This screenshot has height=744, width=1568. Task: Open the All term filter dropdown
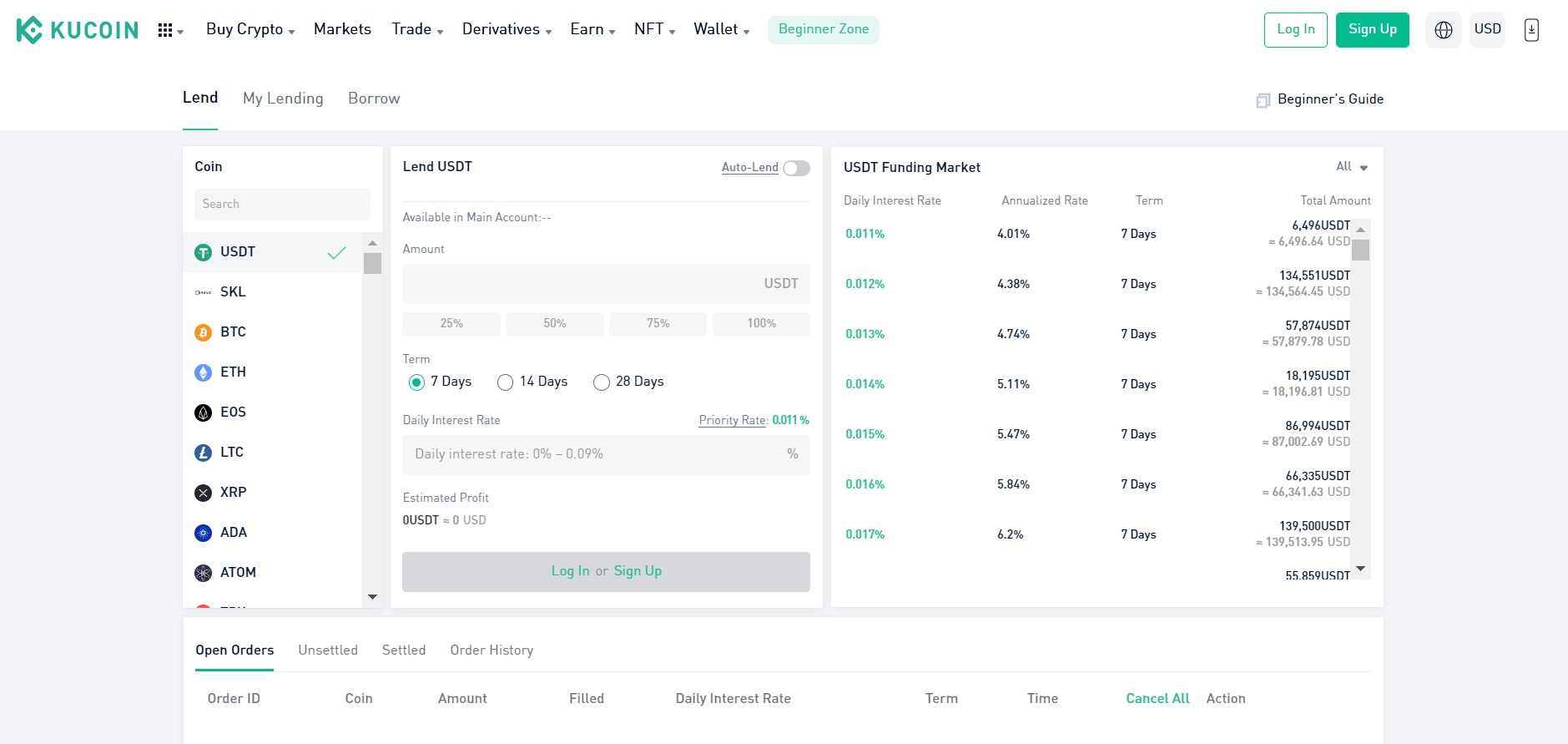(1352, 166)
